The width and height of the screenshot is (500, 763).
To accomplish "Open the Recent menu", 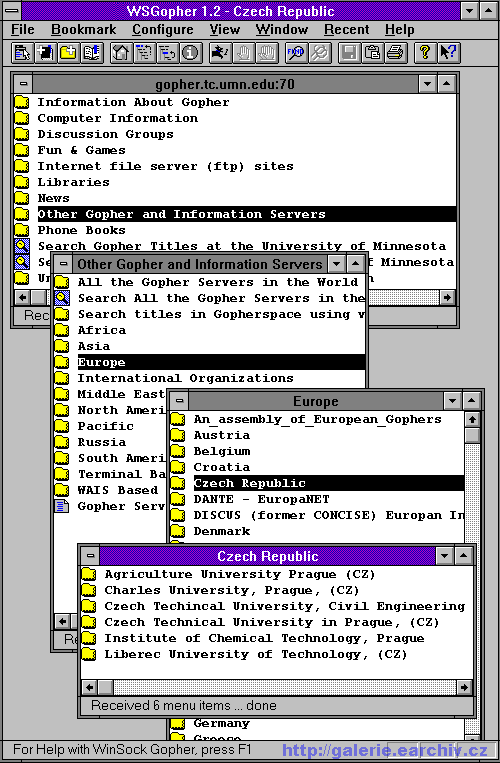I will tap(347, 30).
